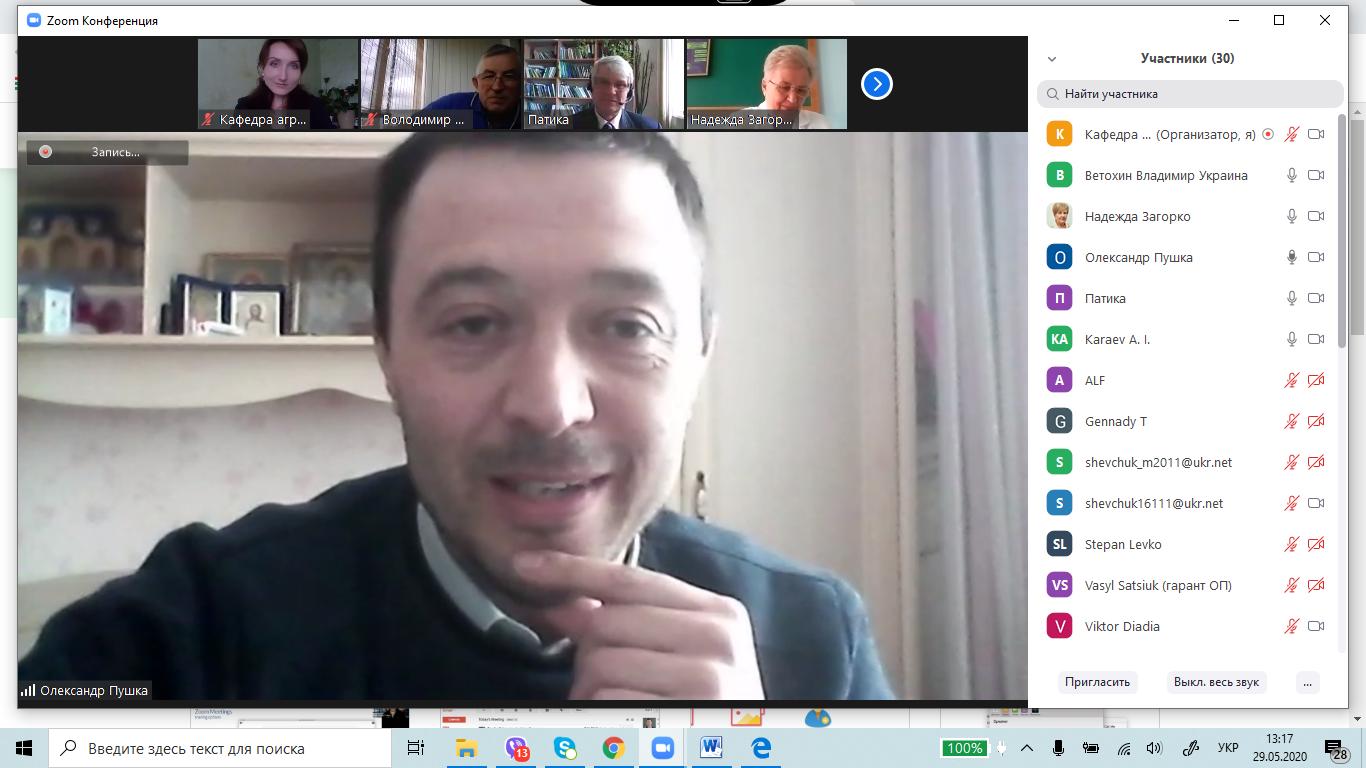Open Windows Start menu
Screen dimensions: 1366x768
[x=24, y=748]
